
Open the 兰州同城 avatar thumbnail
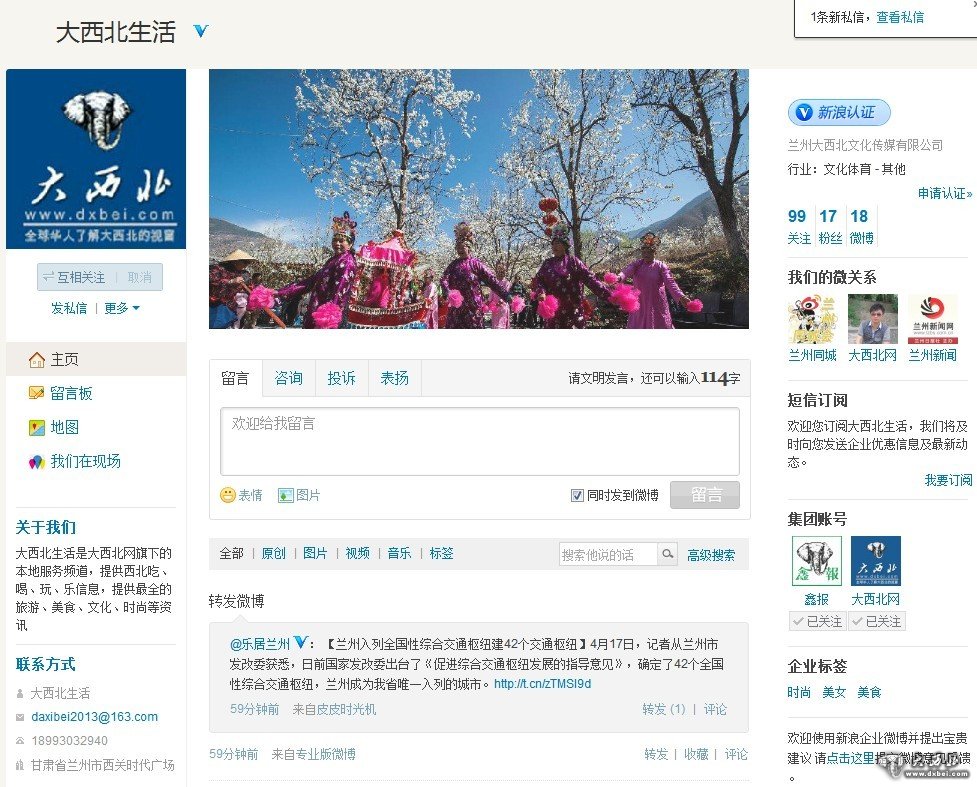[812, 320]
